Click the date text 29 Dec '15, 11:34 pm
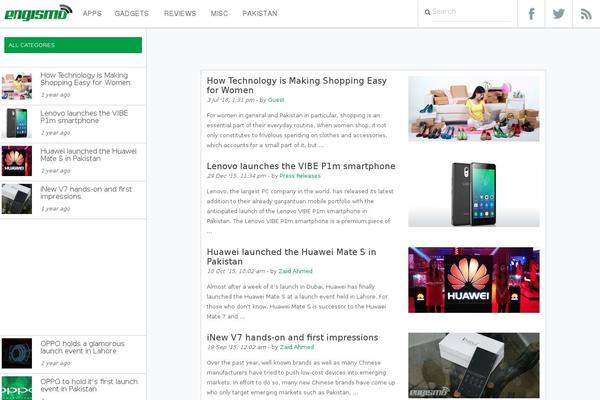This screenshot has height=400, width=600. coord(236,176)
